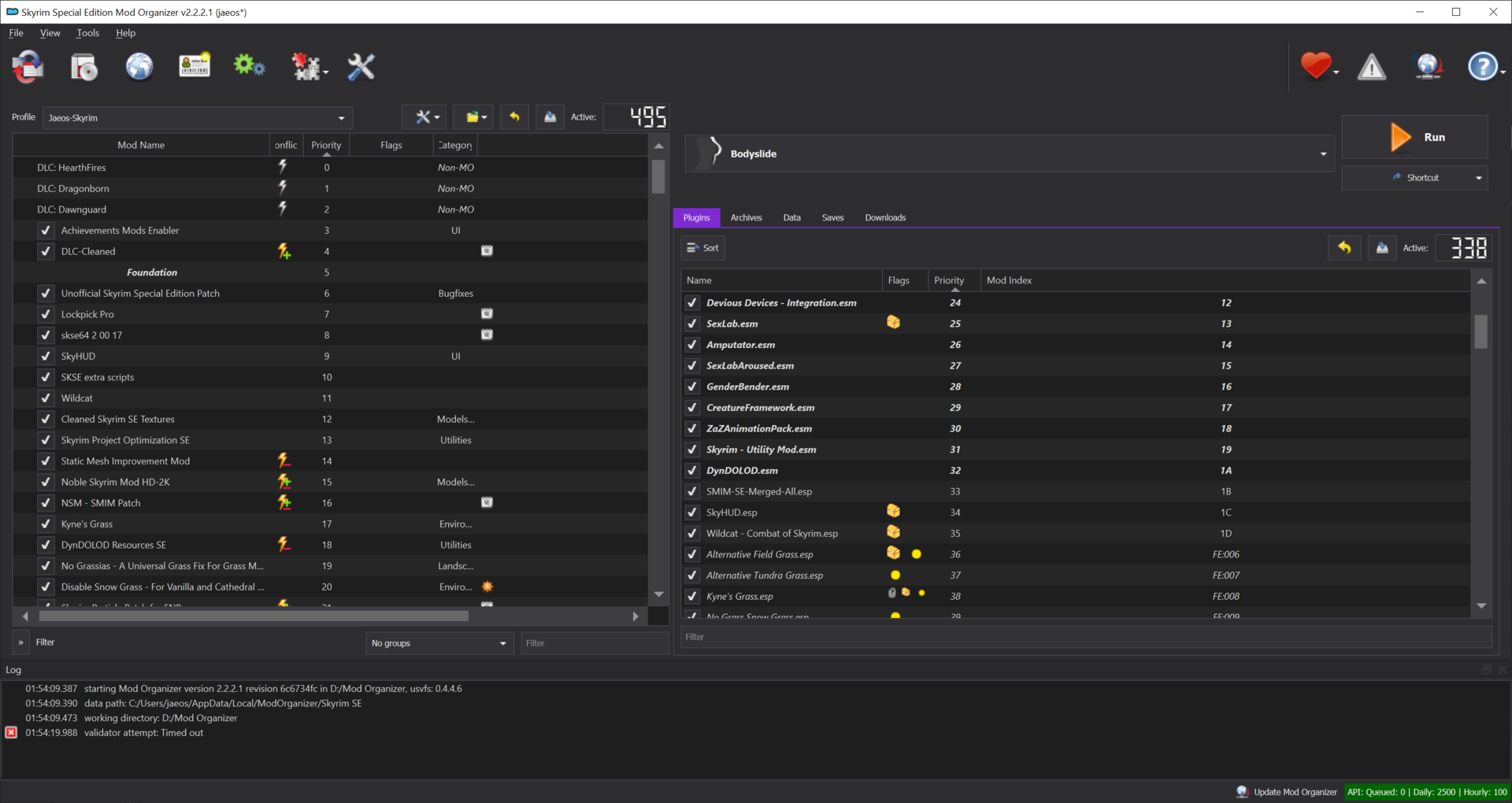Toggle the Unofficial Skyrim Special Edition Patch checkbox

(46, 294)
